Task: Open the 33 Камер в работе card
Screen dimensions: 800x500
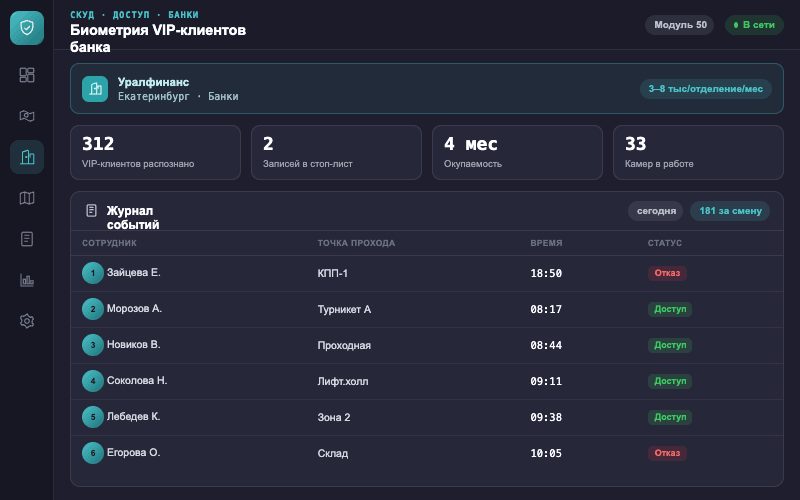Action: (x=698, y=153)
